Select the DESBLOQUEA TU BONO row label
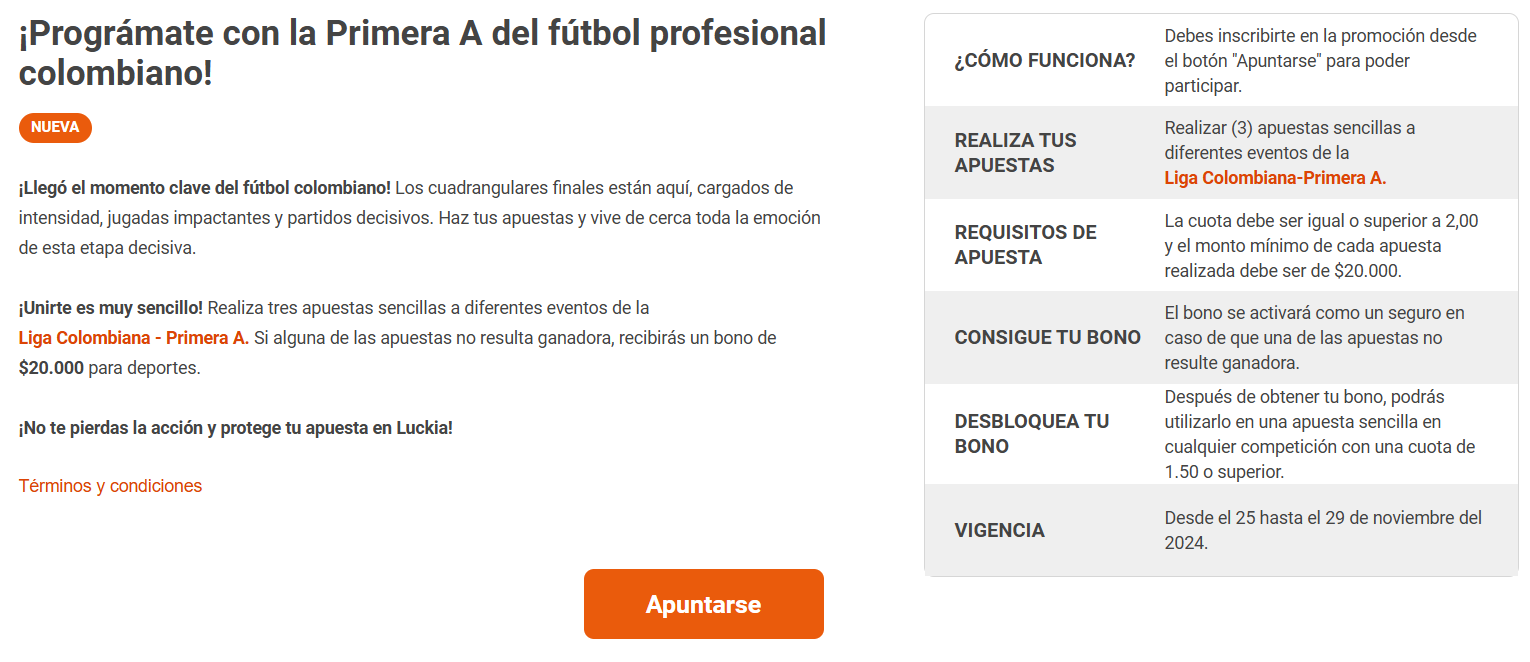 point(1031,434)
